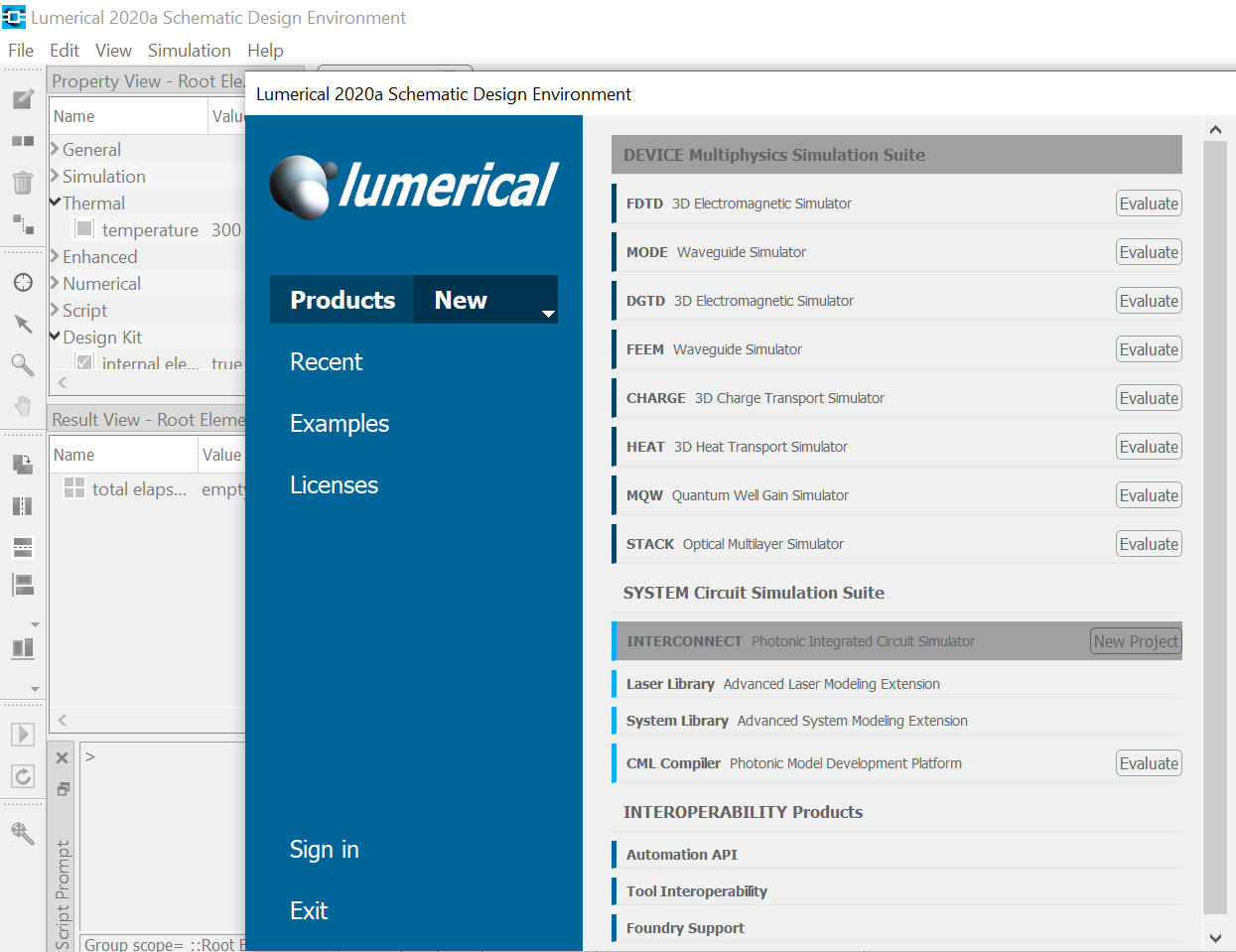Click Evaluate for DGTD

click(1149, 301)
